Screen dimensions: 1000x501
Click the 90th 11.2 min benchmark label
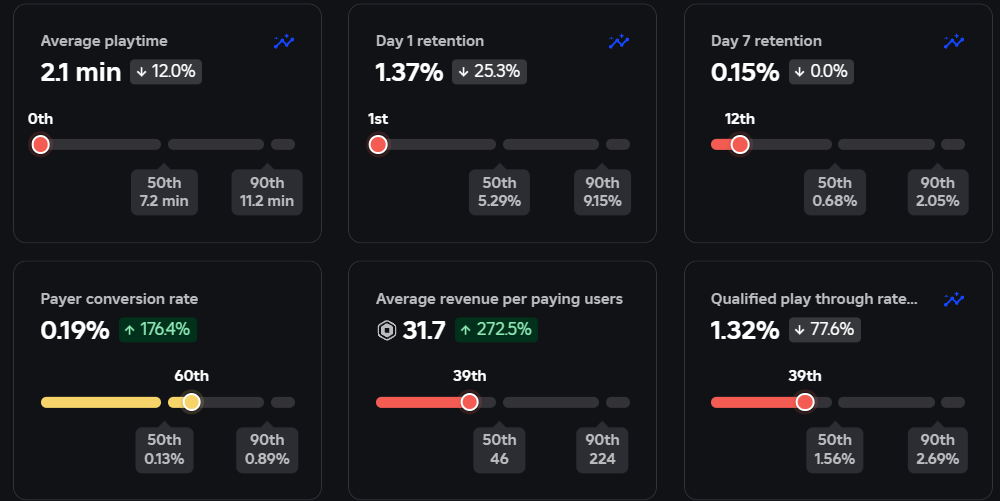[266, 192]
